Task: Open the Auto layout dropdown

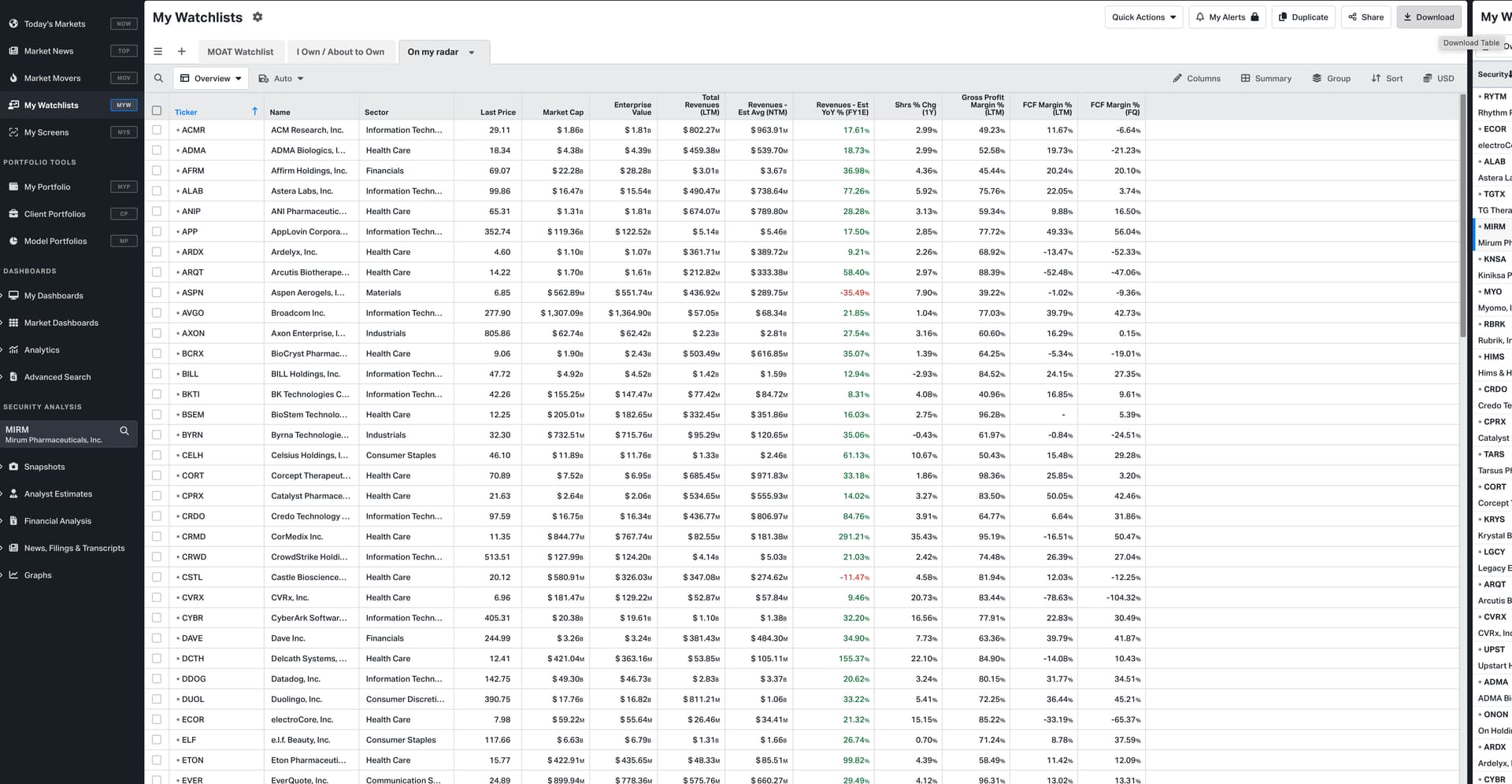Action: coord(281,79)
